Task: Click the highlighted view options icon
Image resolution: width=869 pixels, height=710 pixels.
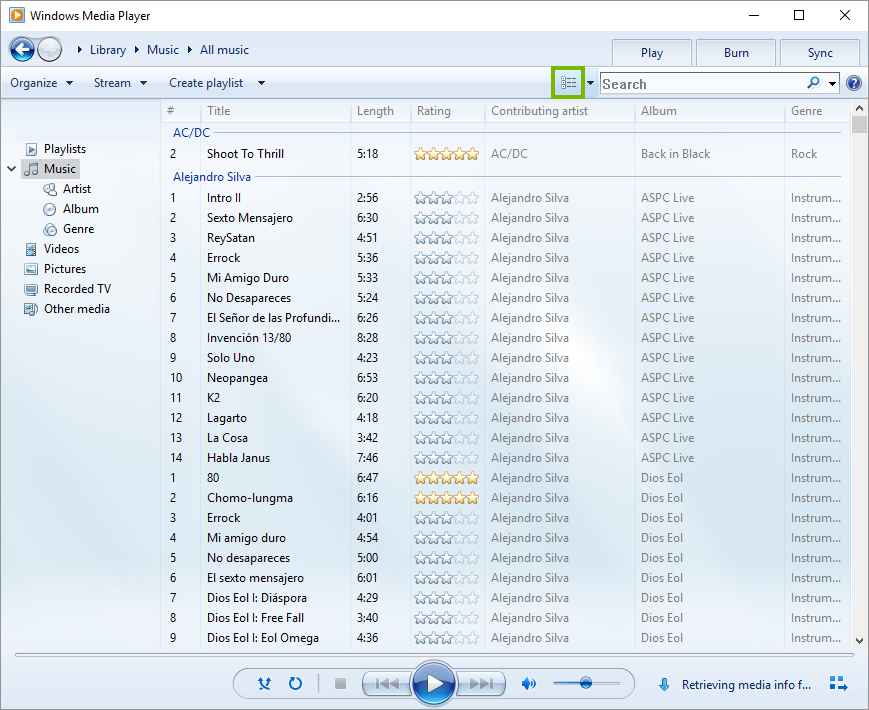Action: tap(567, 83)
